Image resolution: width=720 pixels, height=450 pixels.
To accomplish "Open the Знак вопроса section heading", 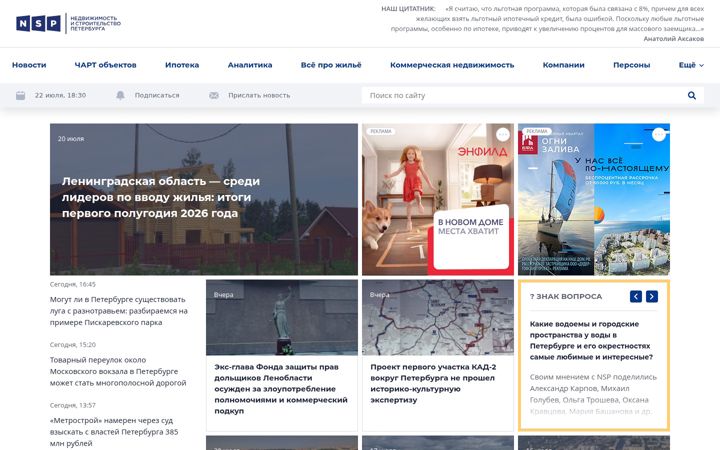I will click(566, 297).
